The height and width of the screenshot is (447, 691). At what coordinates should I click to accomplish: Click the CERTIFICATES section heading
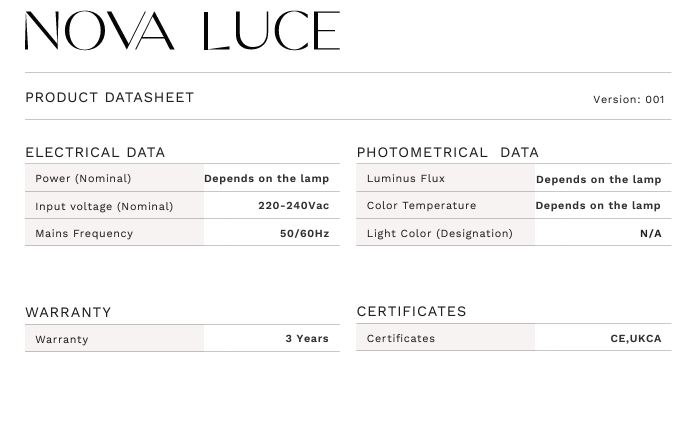click(x=412, y=311)
